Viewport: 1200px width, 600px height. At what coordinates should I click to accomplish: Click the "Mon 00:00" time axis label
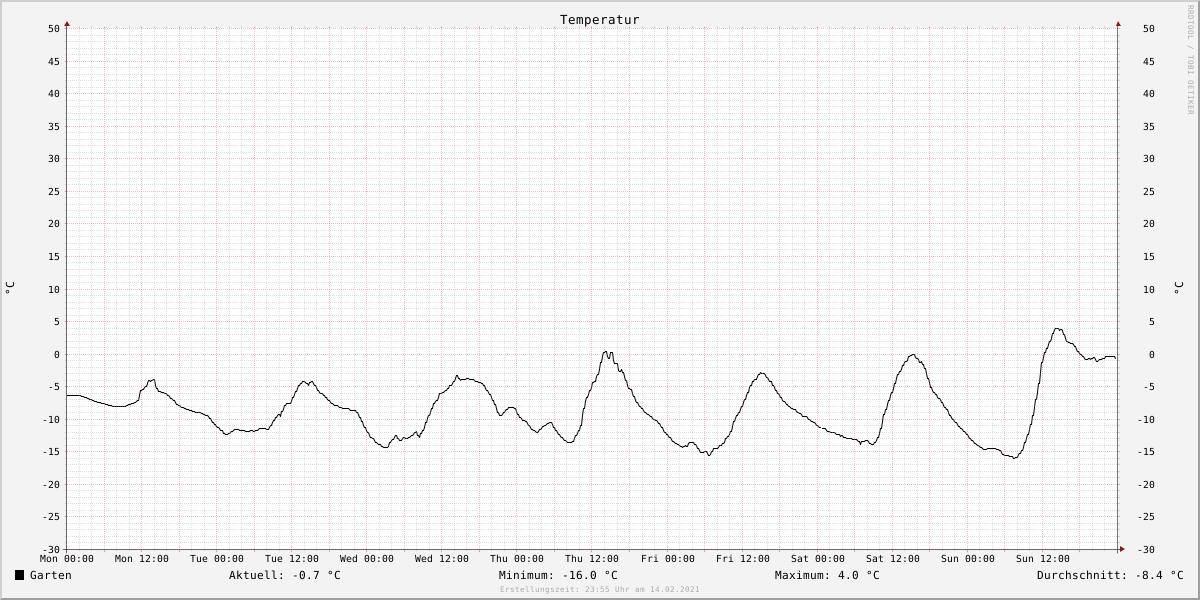click(x=67, y=559)
